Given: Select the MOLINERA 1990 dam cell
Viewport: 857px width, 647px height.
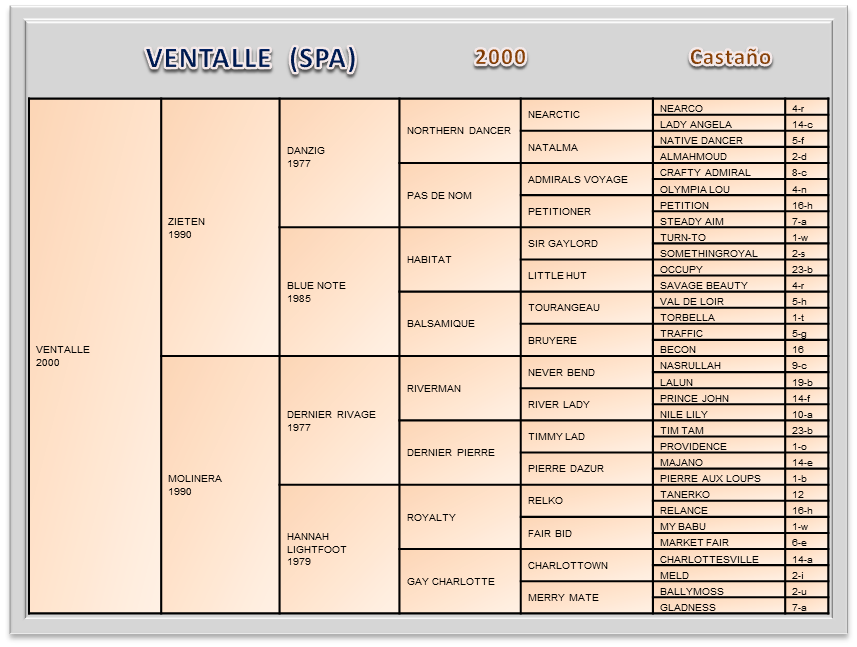Looking at the screenshot, I should pyautogui.click(x=219, y=484).
